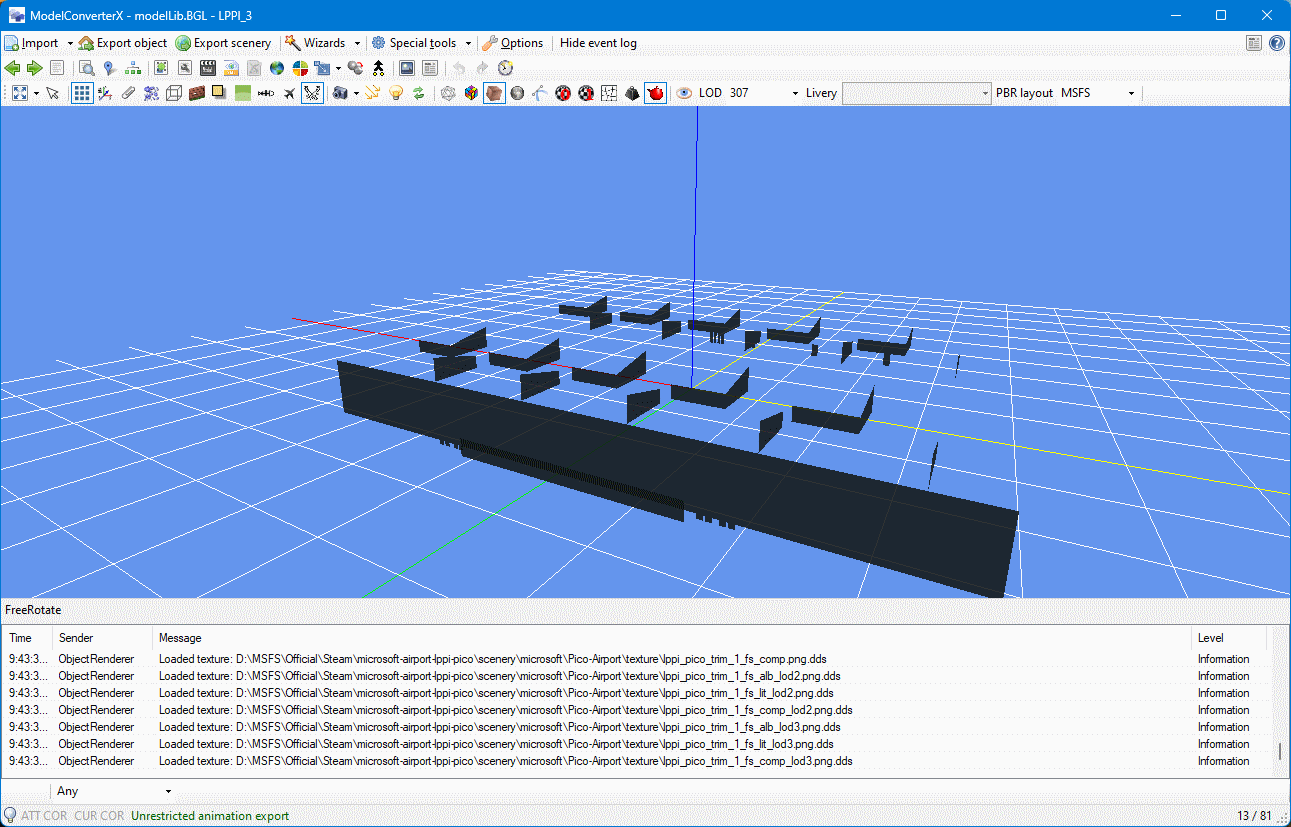
Task: Toggle the grid display icon
Action: point(82,92)
